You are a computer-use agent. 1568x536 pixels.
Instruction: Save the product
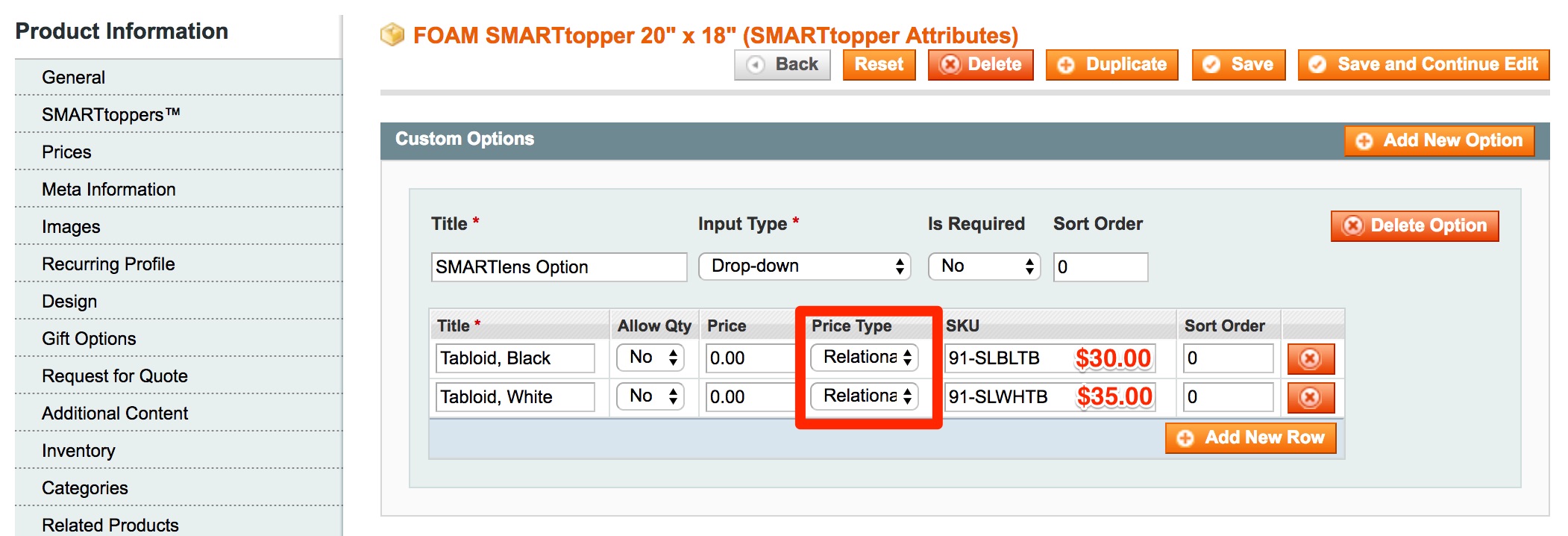[1238, 65]
